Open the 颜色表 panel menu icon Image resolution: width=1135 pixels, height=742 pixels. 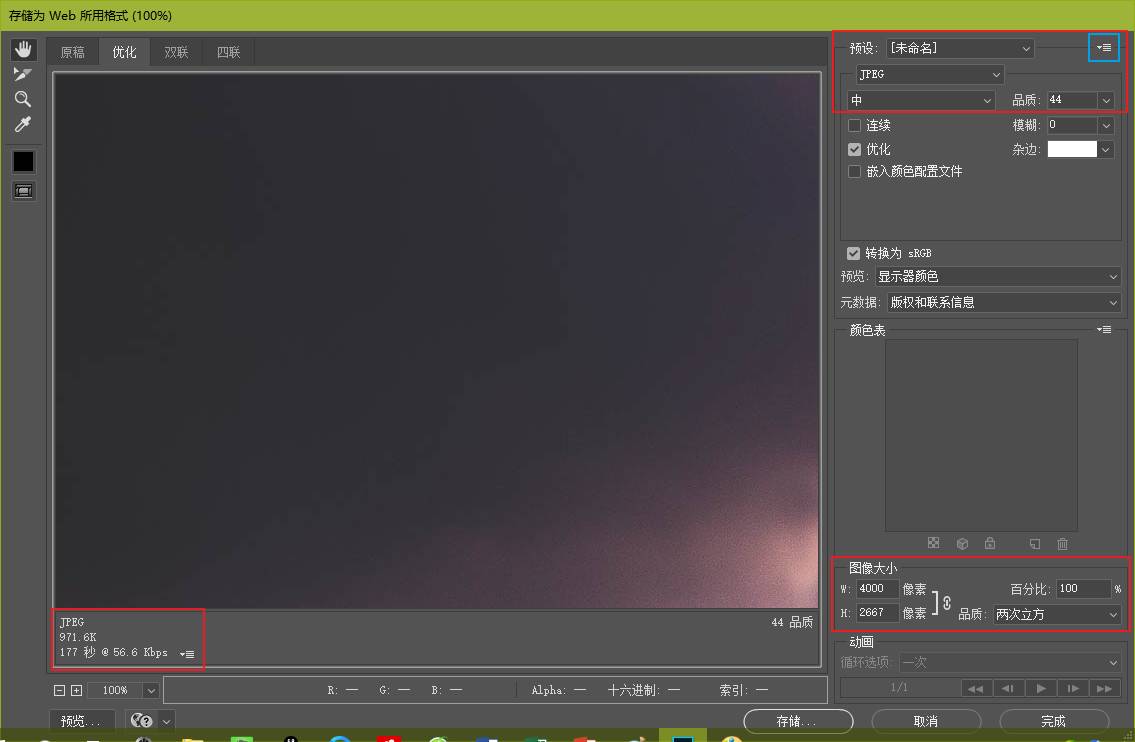pos(1104,329)
